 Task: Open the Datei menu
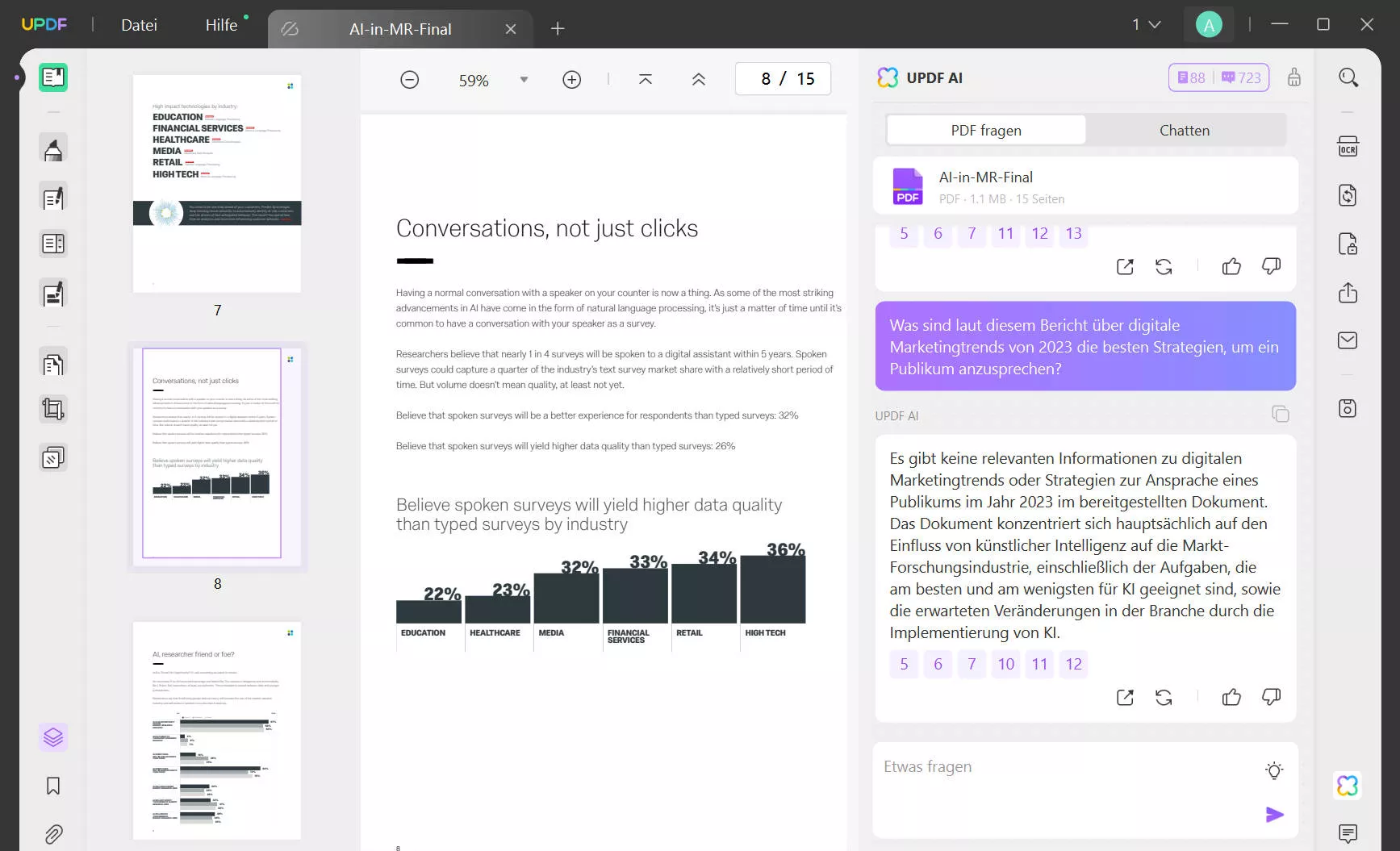coord(139,25)
